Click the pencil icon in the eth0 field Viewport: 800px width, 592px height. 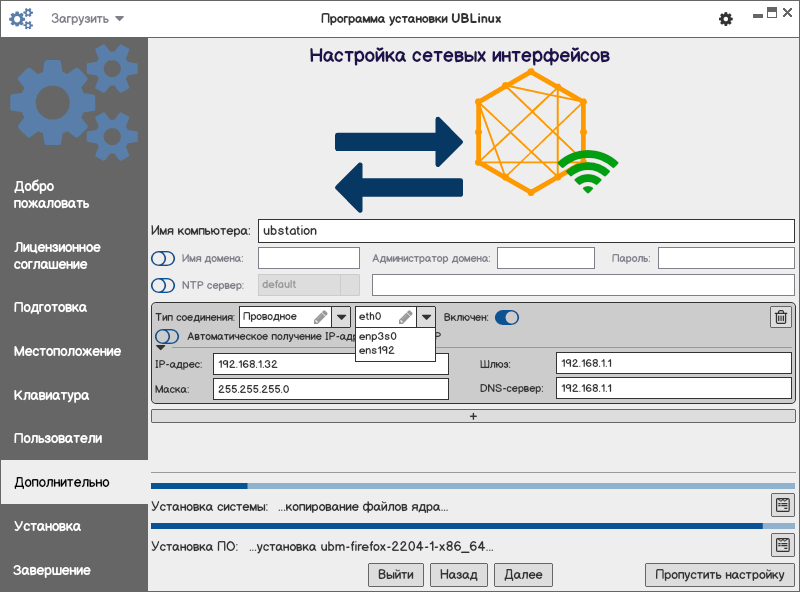tap(406, 317)
